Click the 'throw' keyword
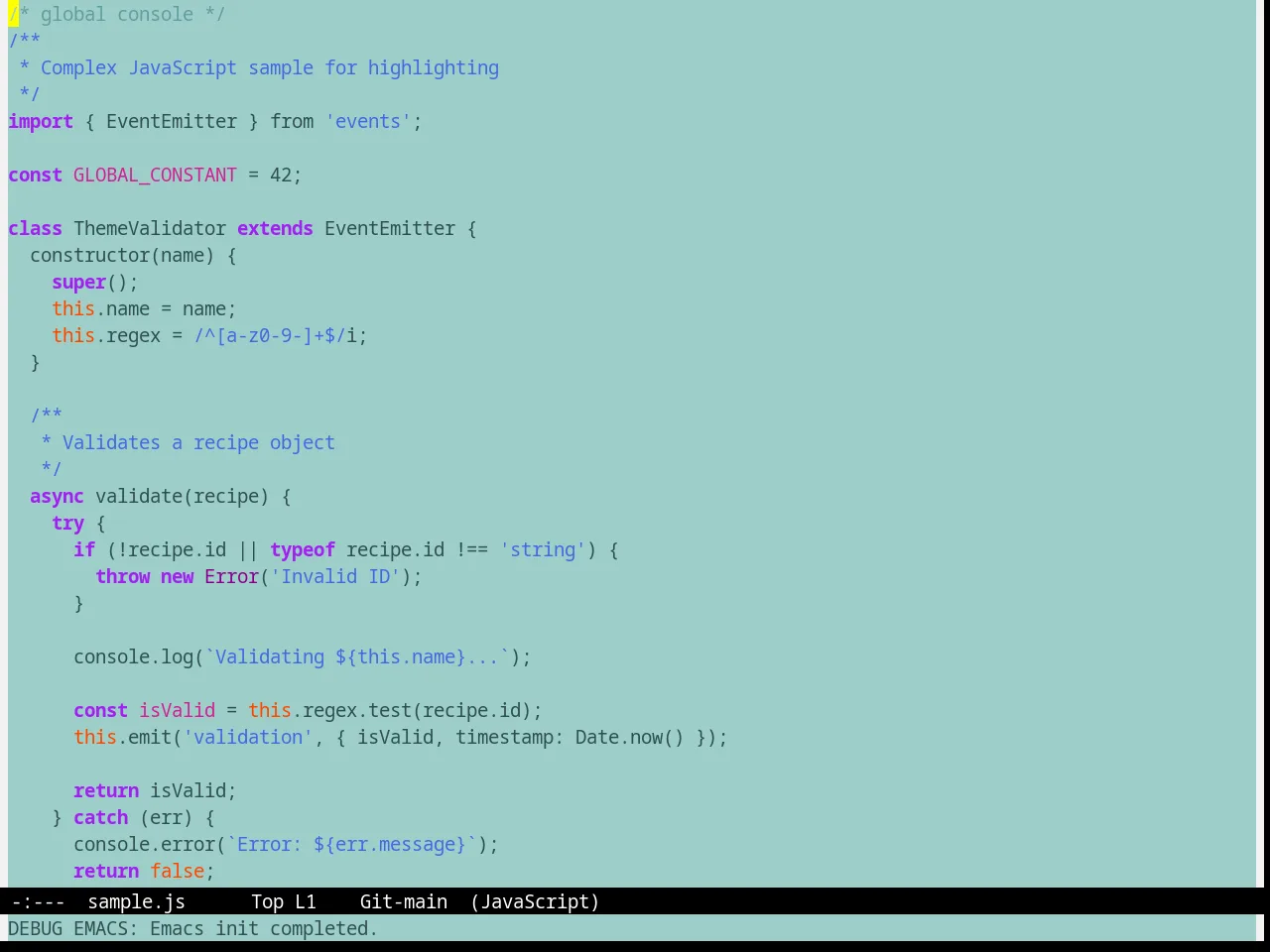The height and width of the screenshot is (952, 1270). coord(122,576)
